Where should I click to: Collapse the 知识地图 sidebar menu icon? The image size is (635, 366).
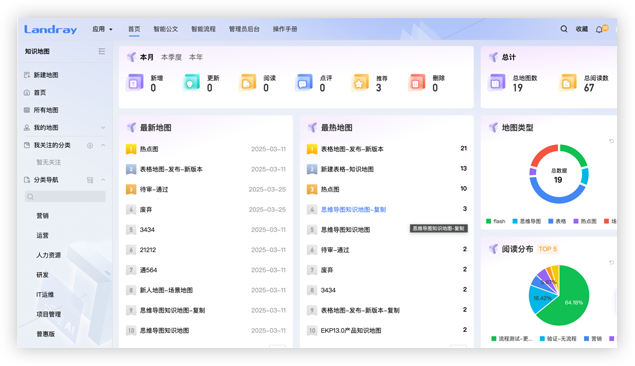point(102,51)
